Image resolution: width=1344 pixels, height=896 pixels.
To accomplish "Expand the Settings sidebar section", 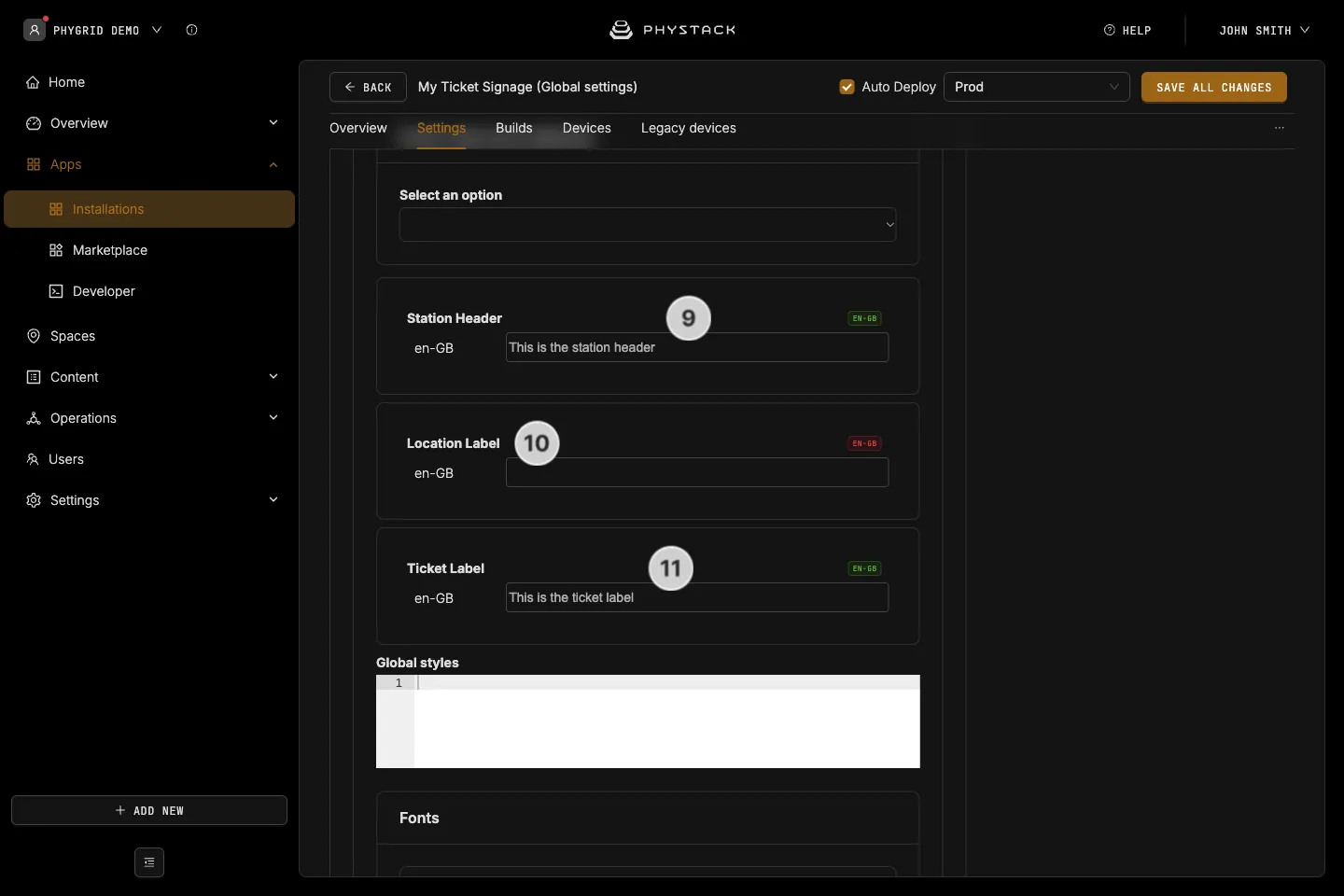I will [x=273, y=500].
